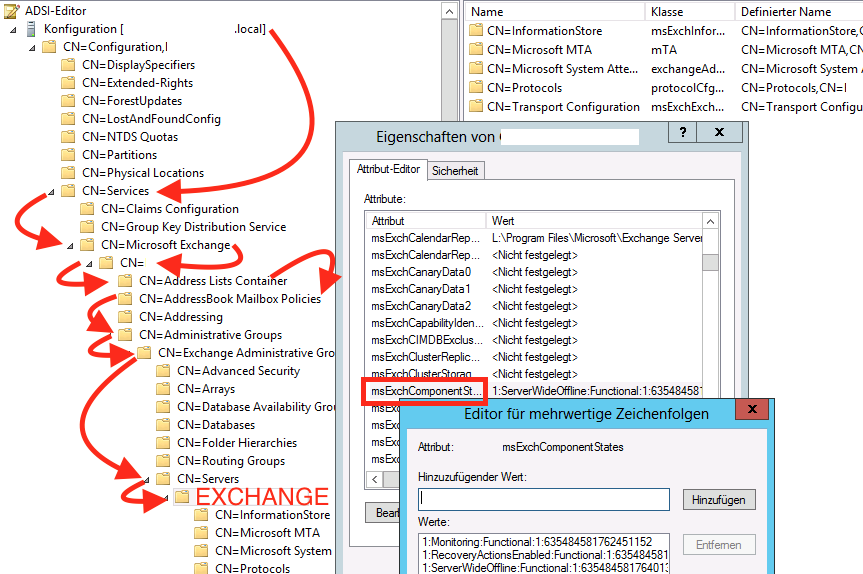Open the CN=DisplaySpecifiers folder icon
This screenshot has width=863, height=574.
[68, 65]
